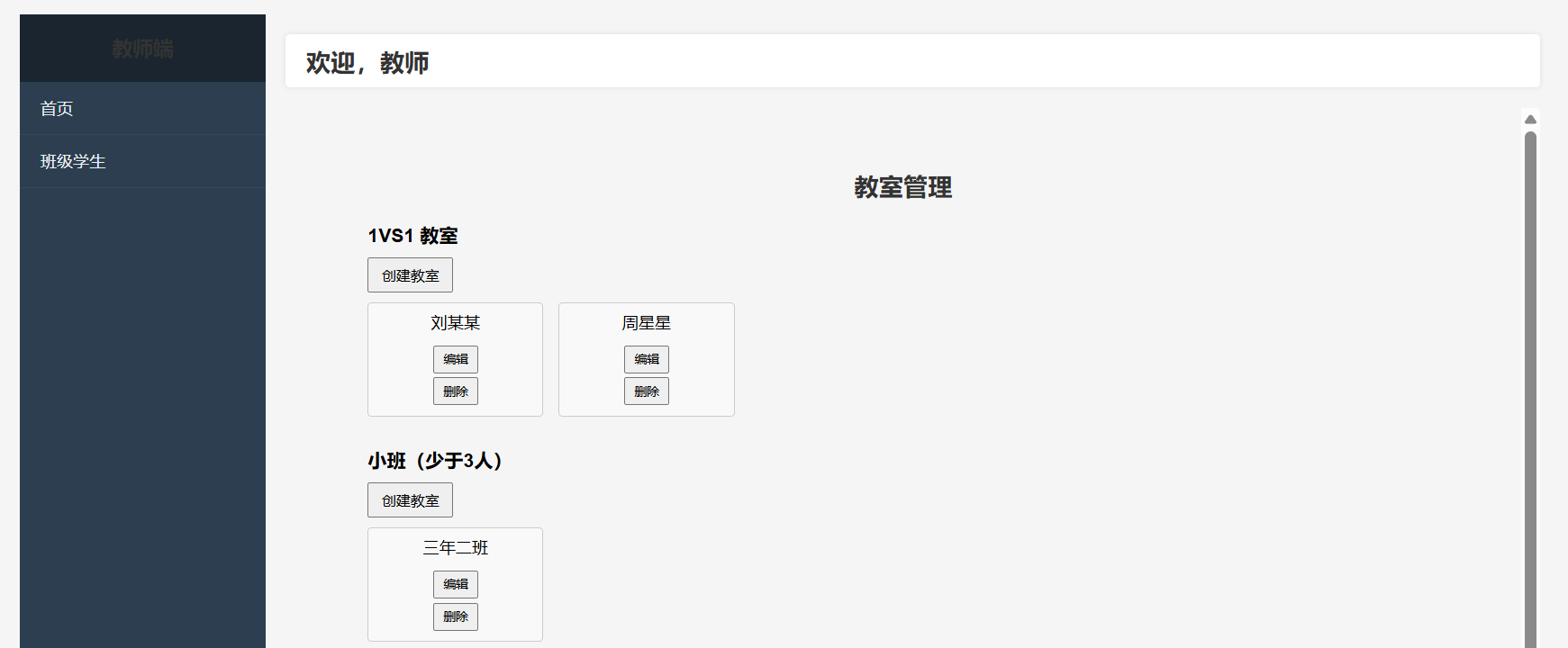Edit the 周星星 classroom

click(646, 359)
